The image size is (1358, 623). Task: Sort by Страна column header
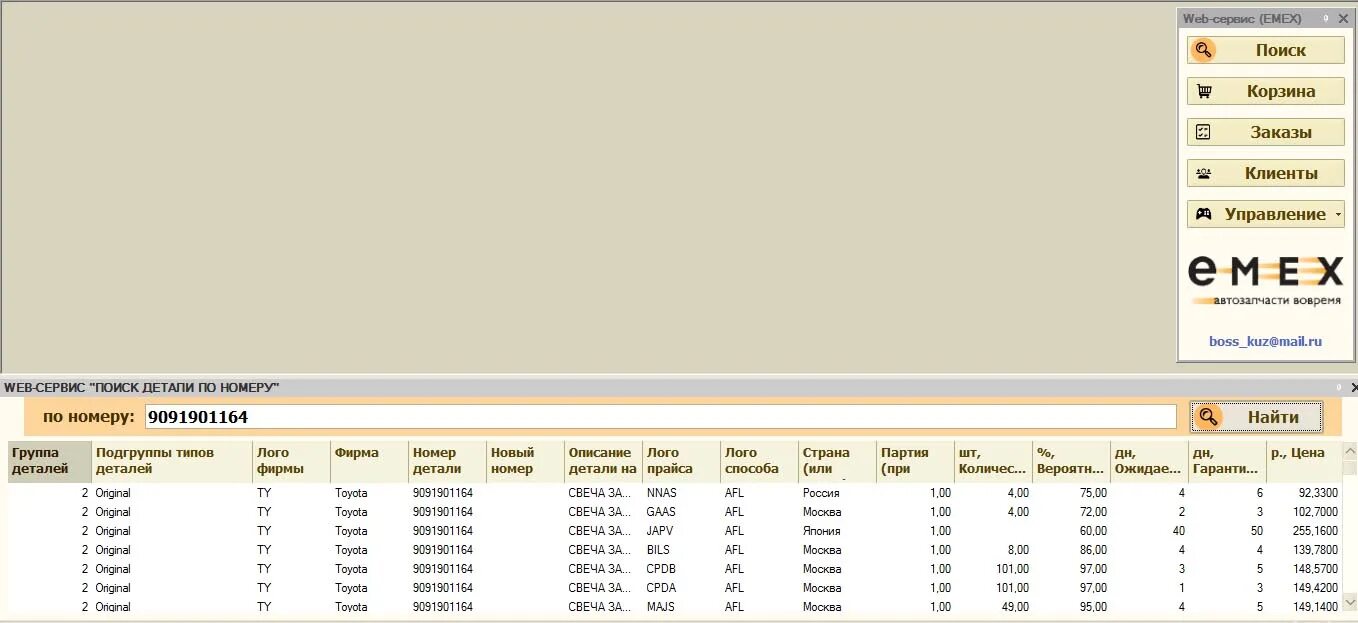[x=837, y=461]
